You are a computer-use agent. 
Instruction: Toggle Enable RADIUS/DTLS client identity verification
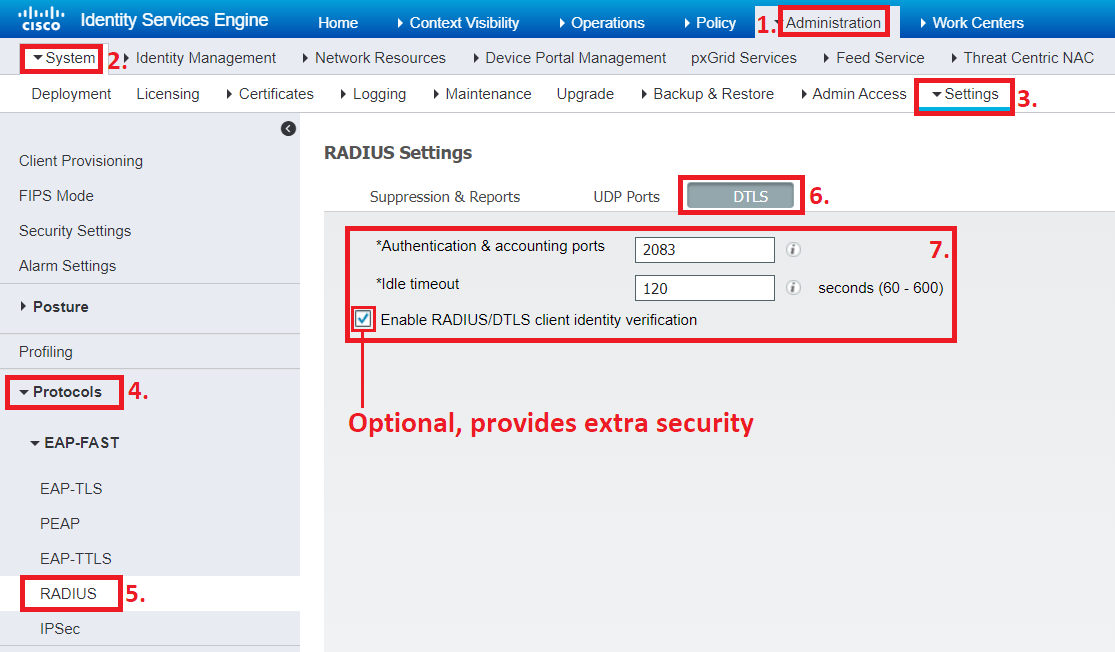(361, 318)
